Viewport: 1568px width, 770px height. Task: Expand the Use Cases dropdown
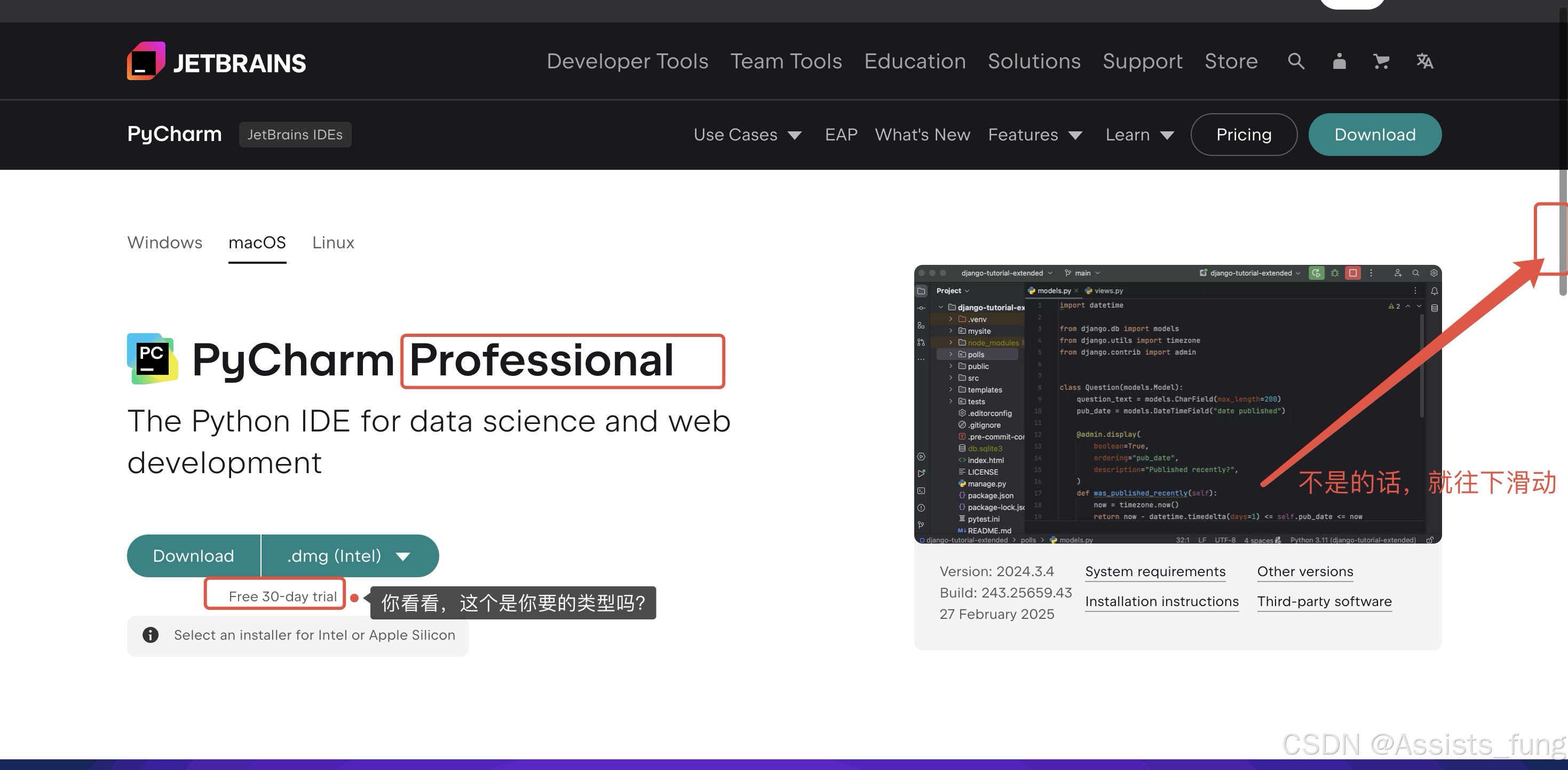748,135
